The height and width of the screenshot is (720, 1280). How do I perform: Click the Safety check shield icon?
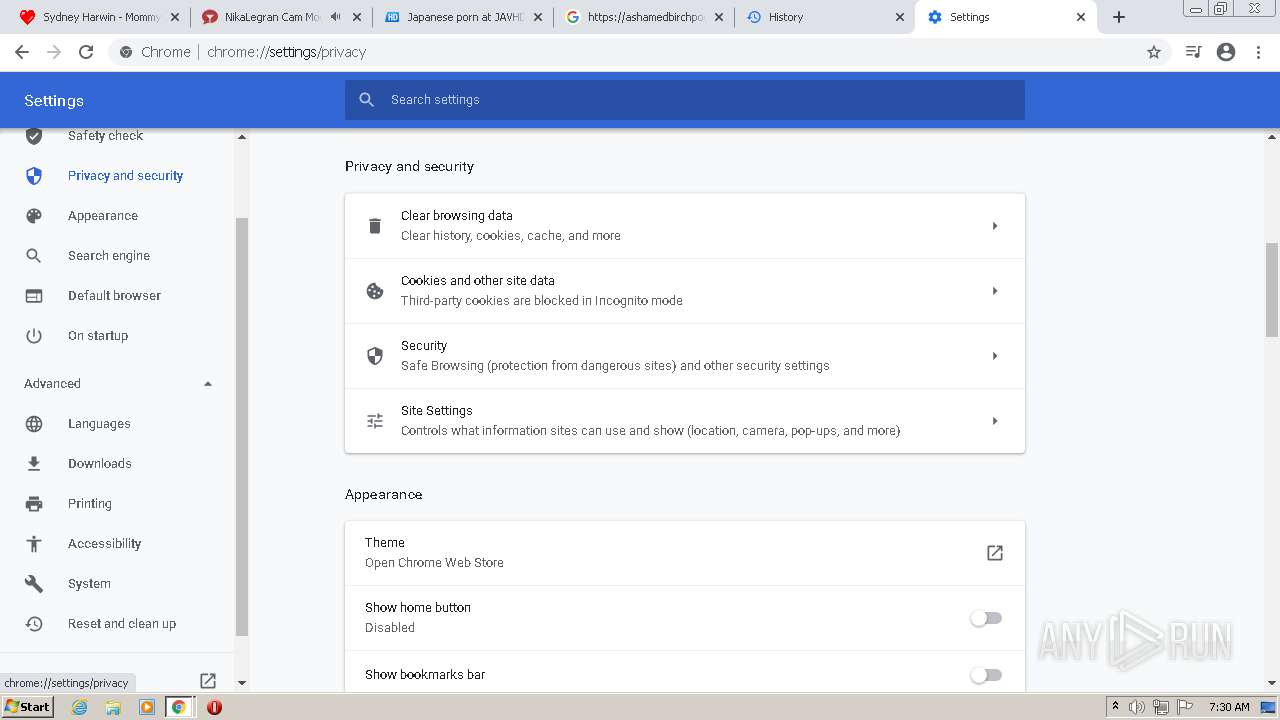click(34, 136)
